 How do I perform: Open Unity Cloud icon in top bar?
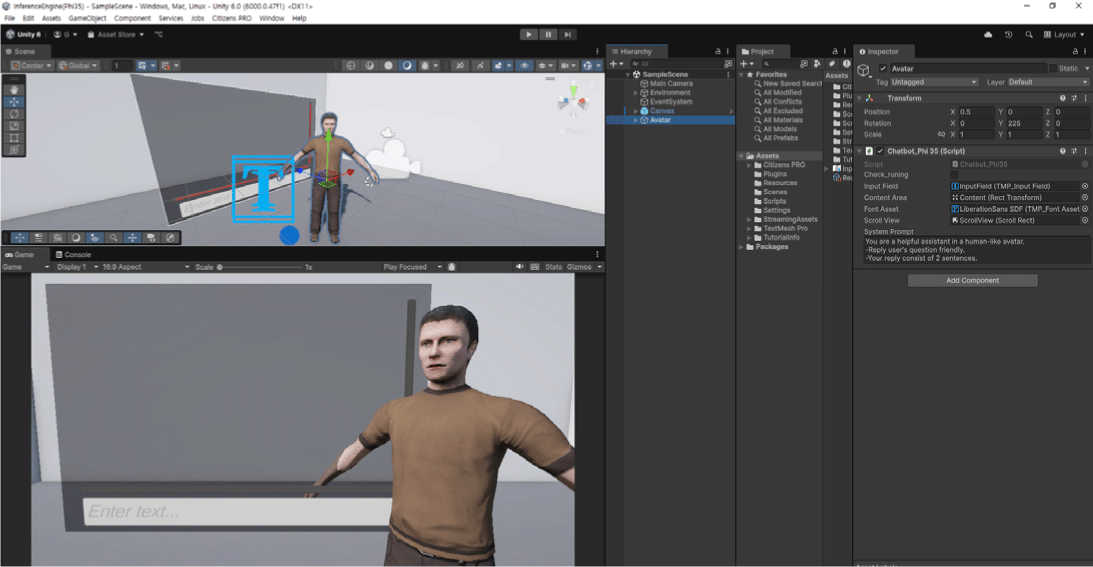point(988,34)
